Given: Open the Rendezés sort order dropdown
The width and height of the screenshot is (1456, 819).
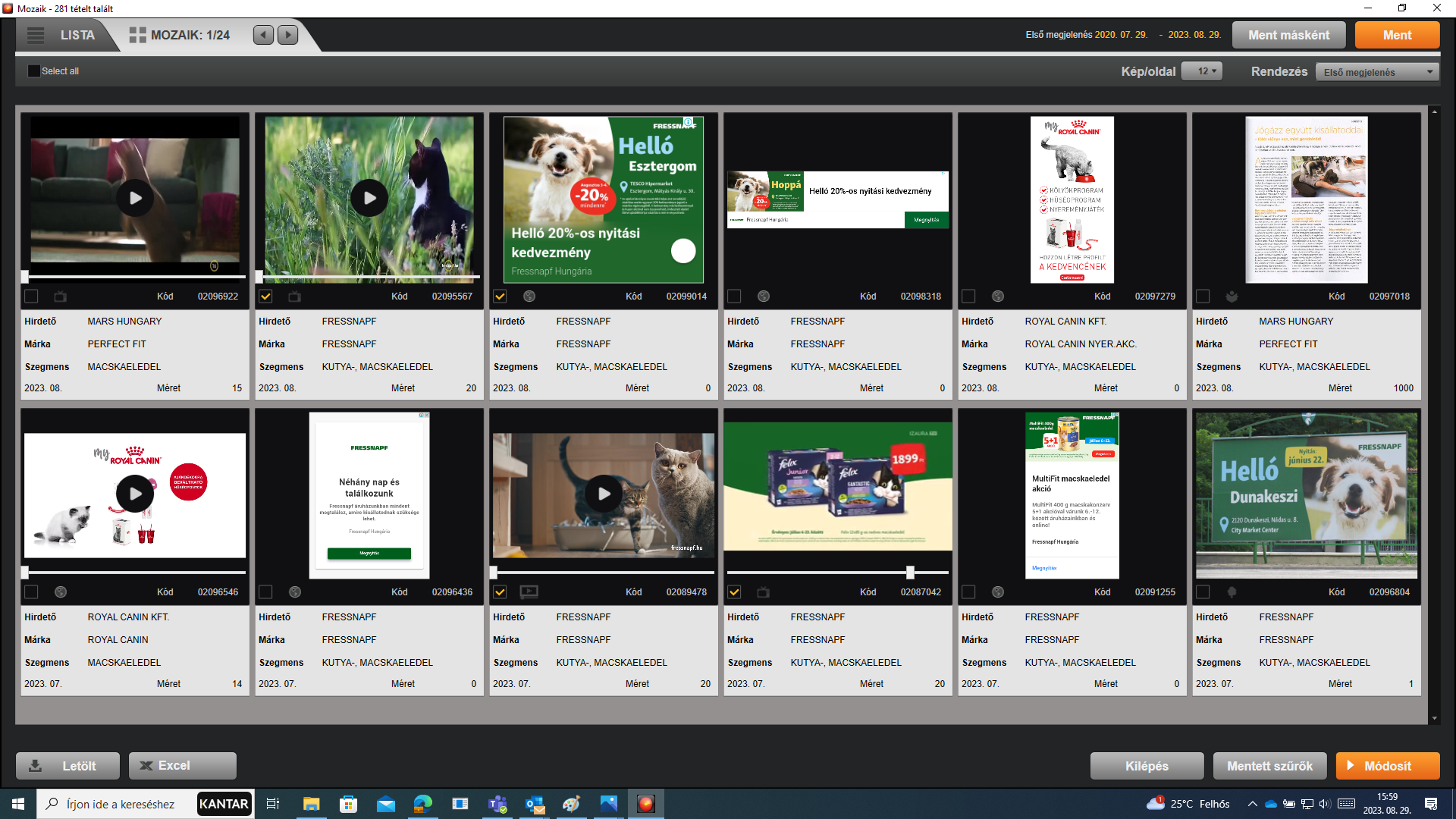Looking at the screenshot, I should 1377,72.
